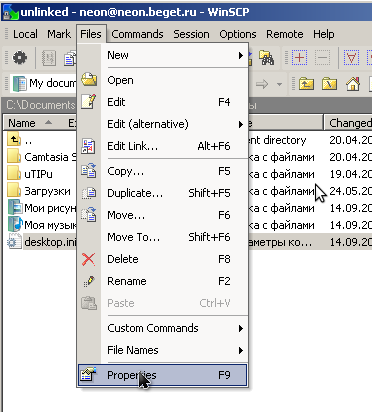Go to parent directory toolbar icon

point(306,84)
